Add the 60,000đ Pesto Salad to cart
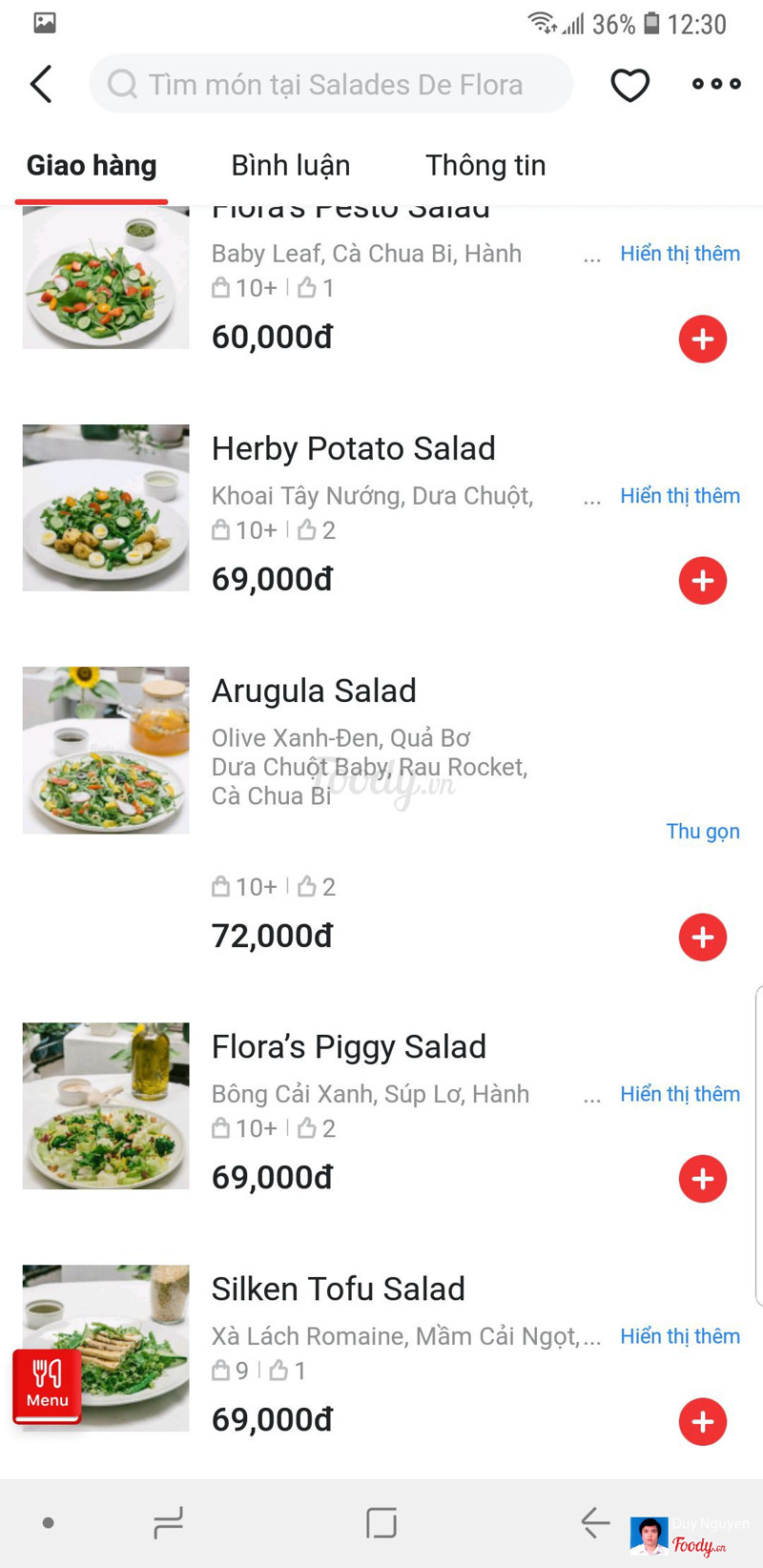The width and height of the screenshot is (763, 1568). click(x=703, y=339)
